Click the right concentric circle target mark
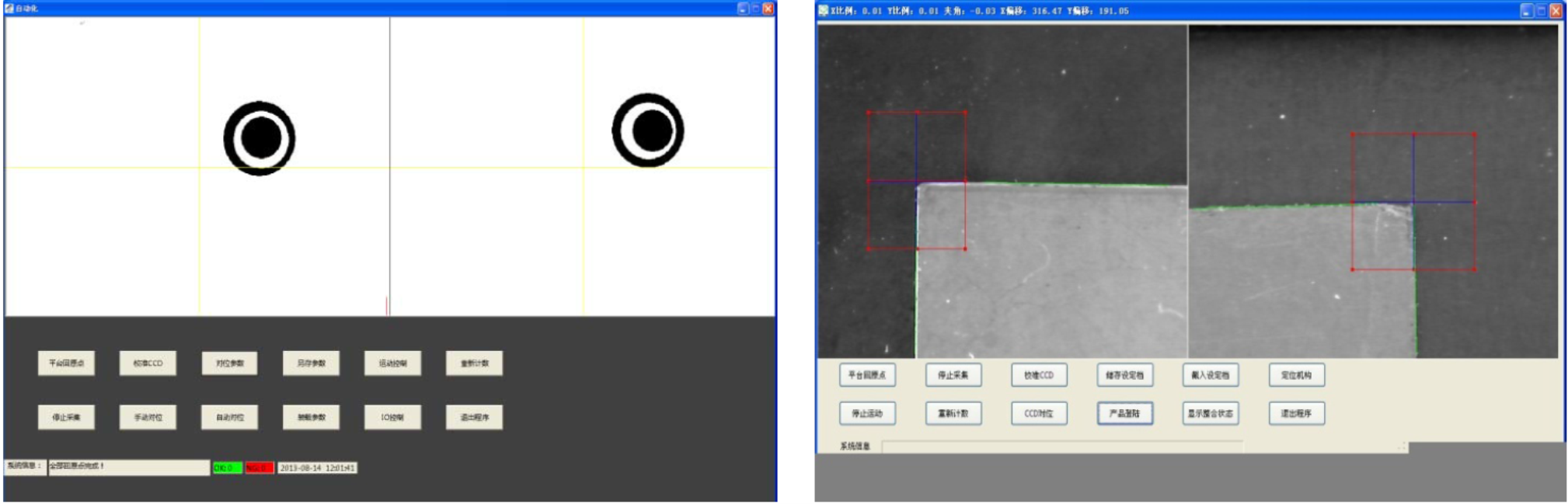Viewport: 1568px width, 504px height. click(x=648, y=130)
